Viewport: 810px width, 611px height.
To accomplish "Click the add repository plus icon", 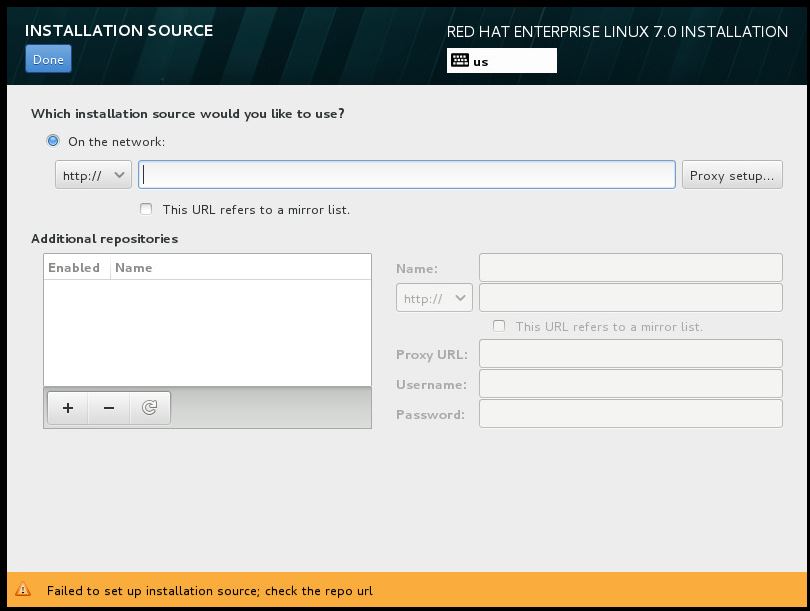I will (x=68, y=408).
